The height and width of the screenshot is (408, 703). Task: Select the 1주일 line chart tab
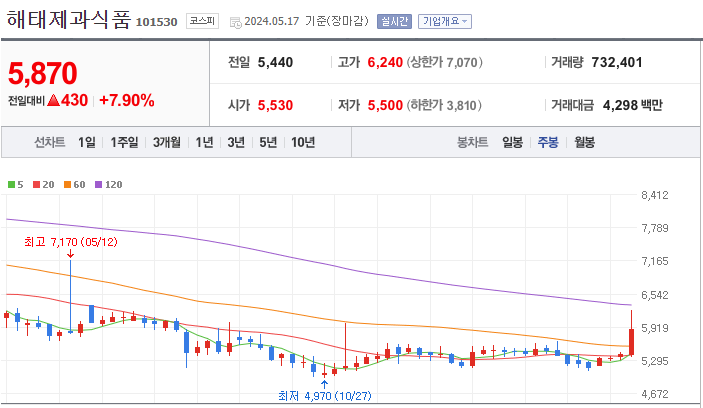(x=124, y=142)
